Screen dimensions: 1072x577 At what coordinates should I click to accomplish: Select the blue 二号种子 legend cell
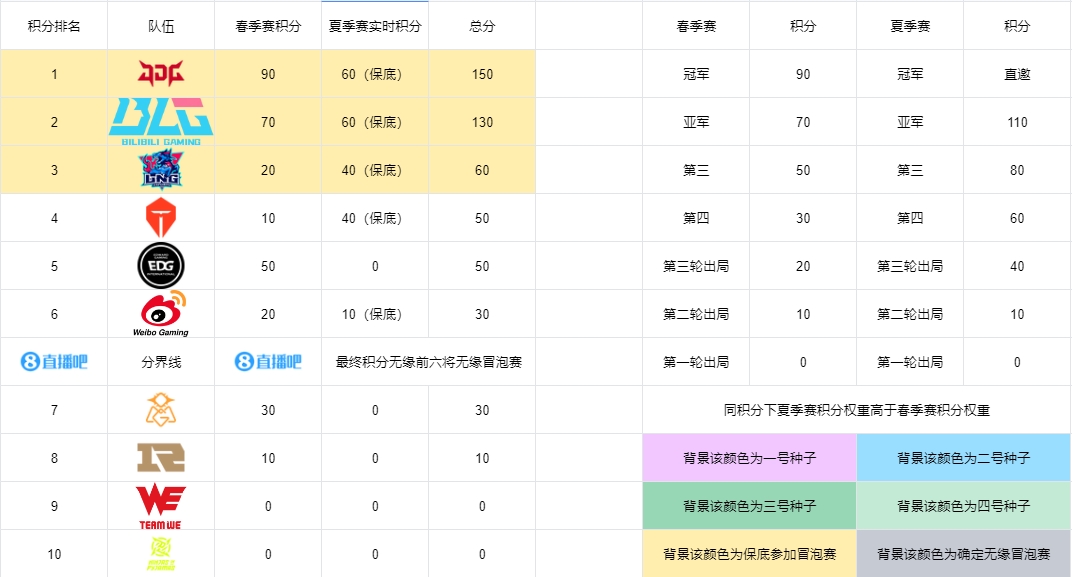(963, 458)
